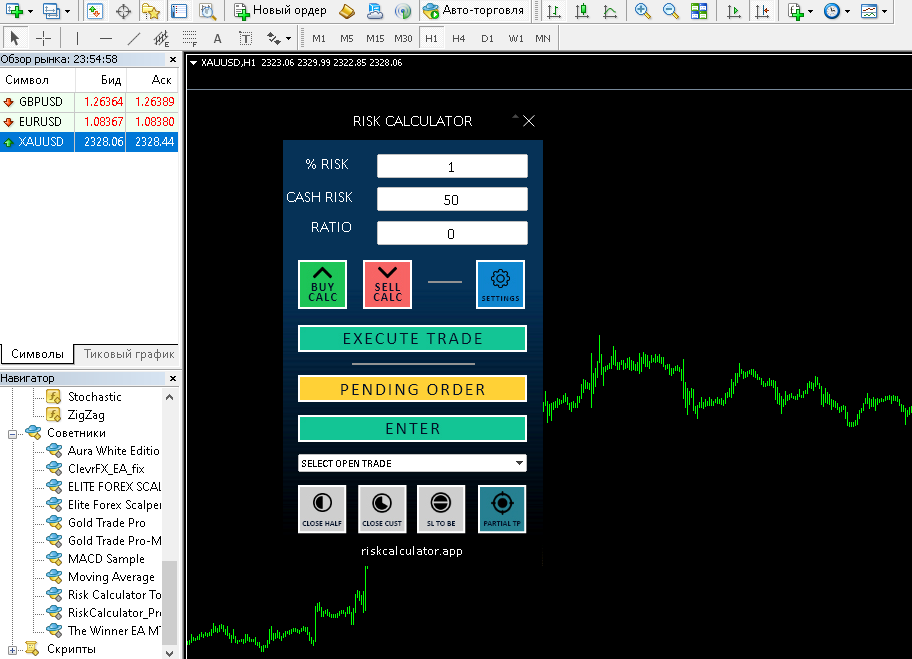
Task: Expand the Скрипты tree node
Action: pyautogui.click(x=13, y=649)
